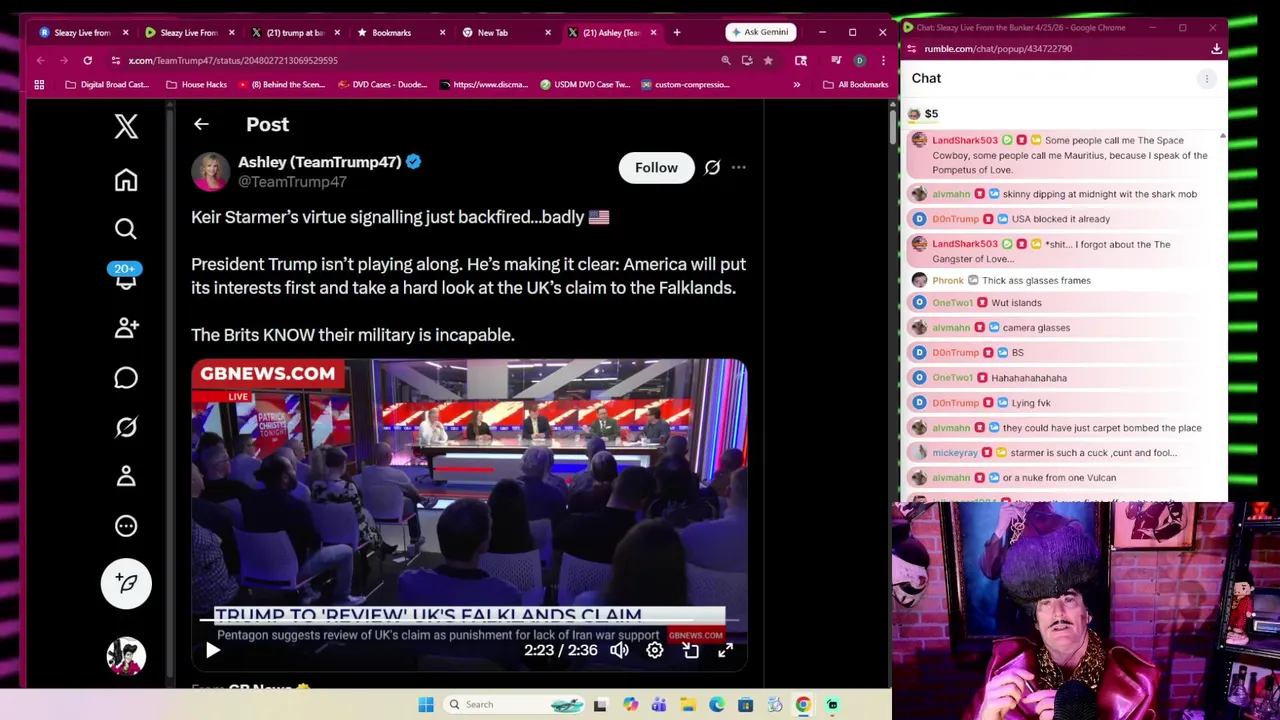The width and height of the screenshot is (1280, 720).
Task: Open Notifications bell with 20+ badge
Action: [x=126, y=277]
